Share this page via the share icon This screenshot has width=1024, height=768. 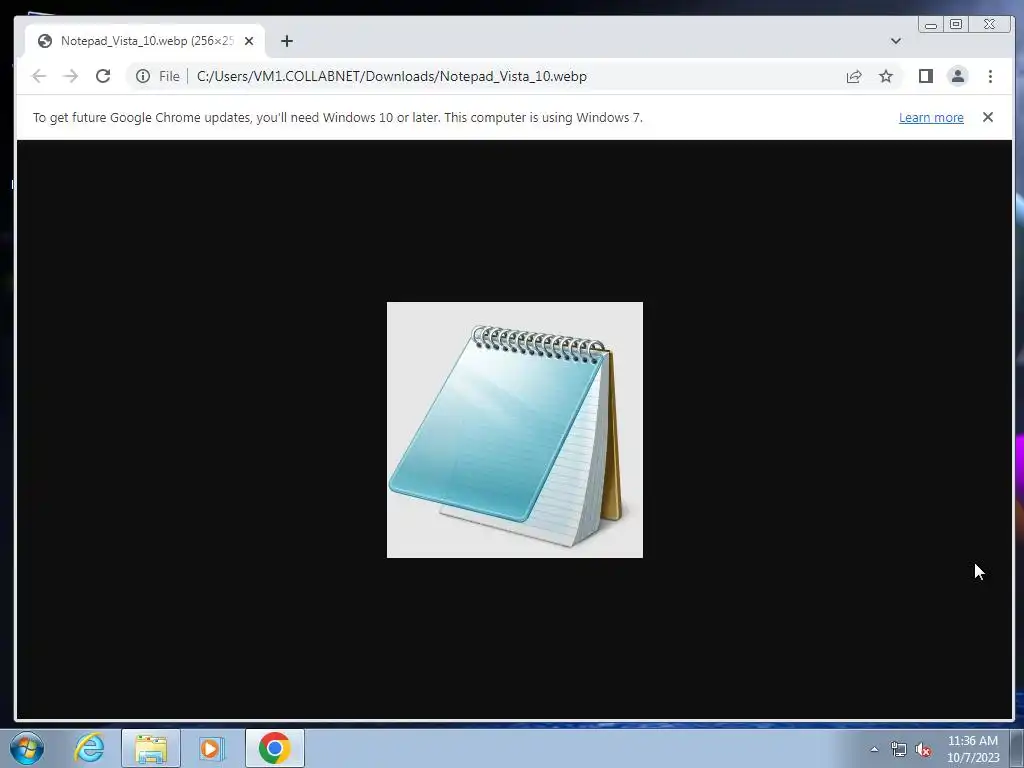(854, 76)
